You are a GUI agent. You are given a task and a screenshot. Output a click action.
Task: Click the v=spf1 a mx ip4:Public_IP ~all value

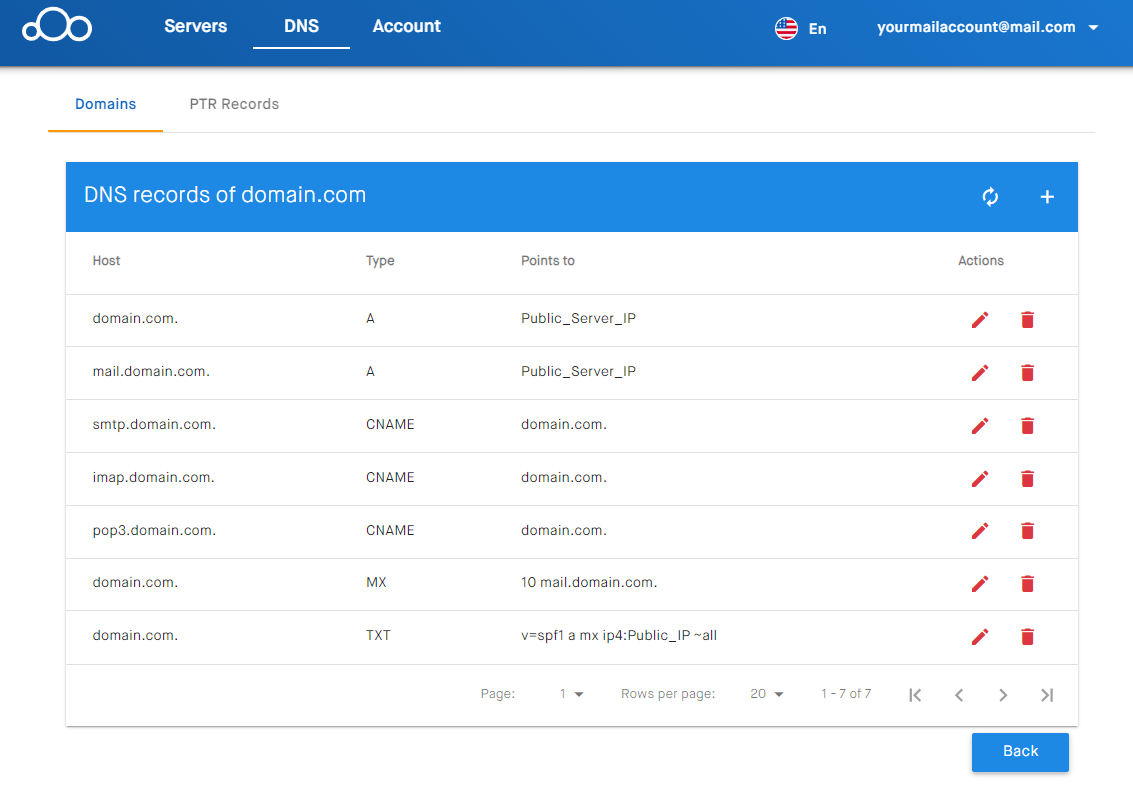pyautogui.click(x=619, y=635)
